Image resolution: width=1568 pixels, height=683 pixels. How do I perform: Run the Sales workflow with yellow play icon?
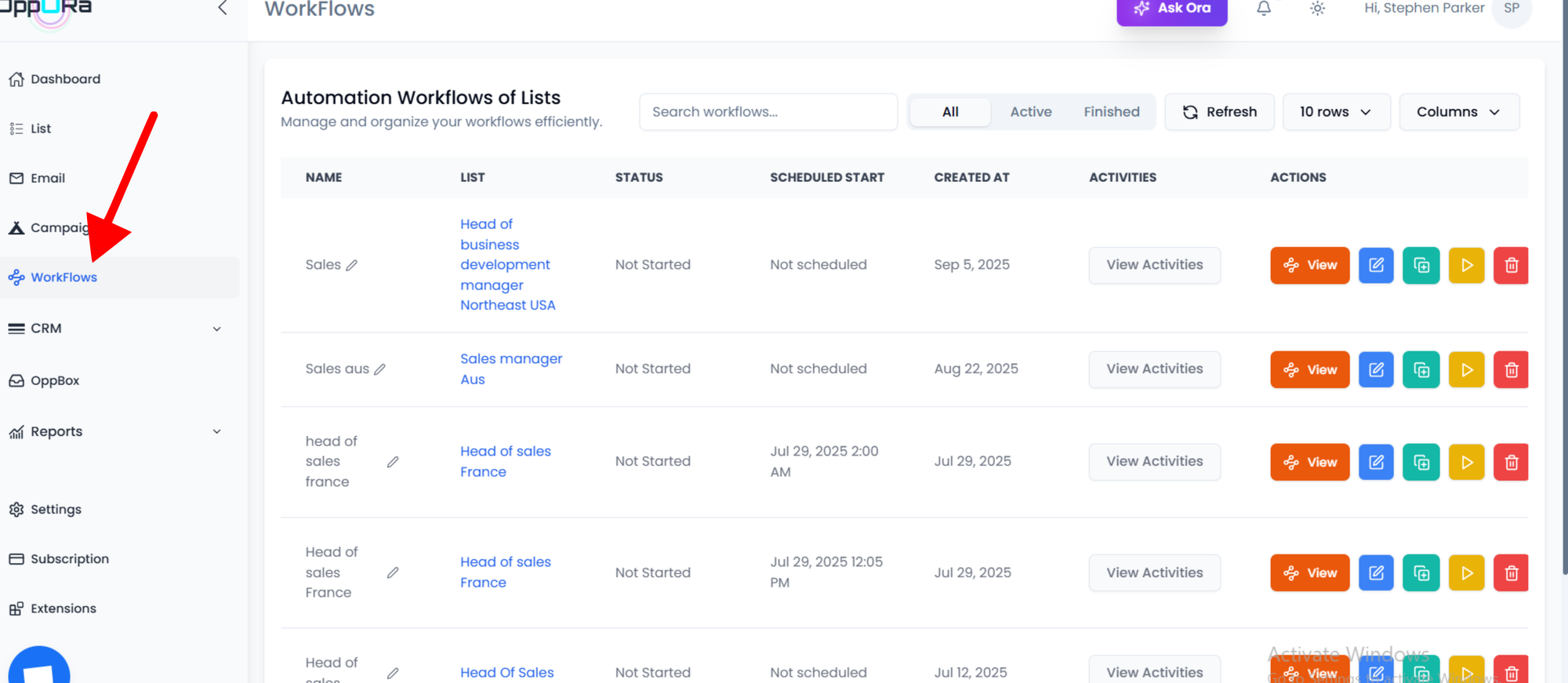pyautogui.click(x=1466, y=265)
